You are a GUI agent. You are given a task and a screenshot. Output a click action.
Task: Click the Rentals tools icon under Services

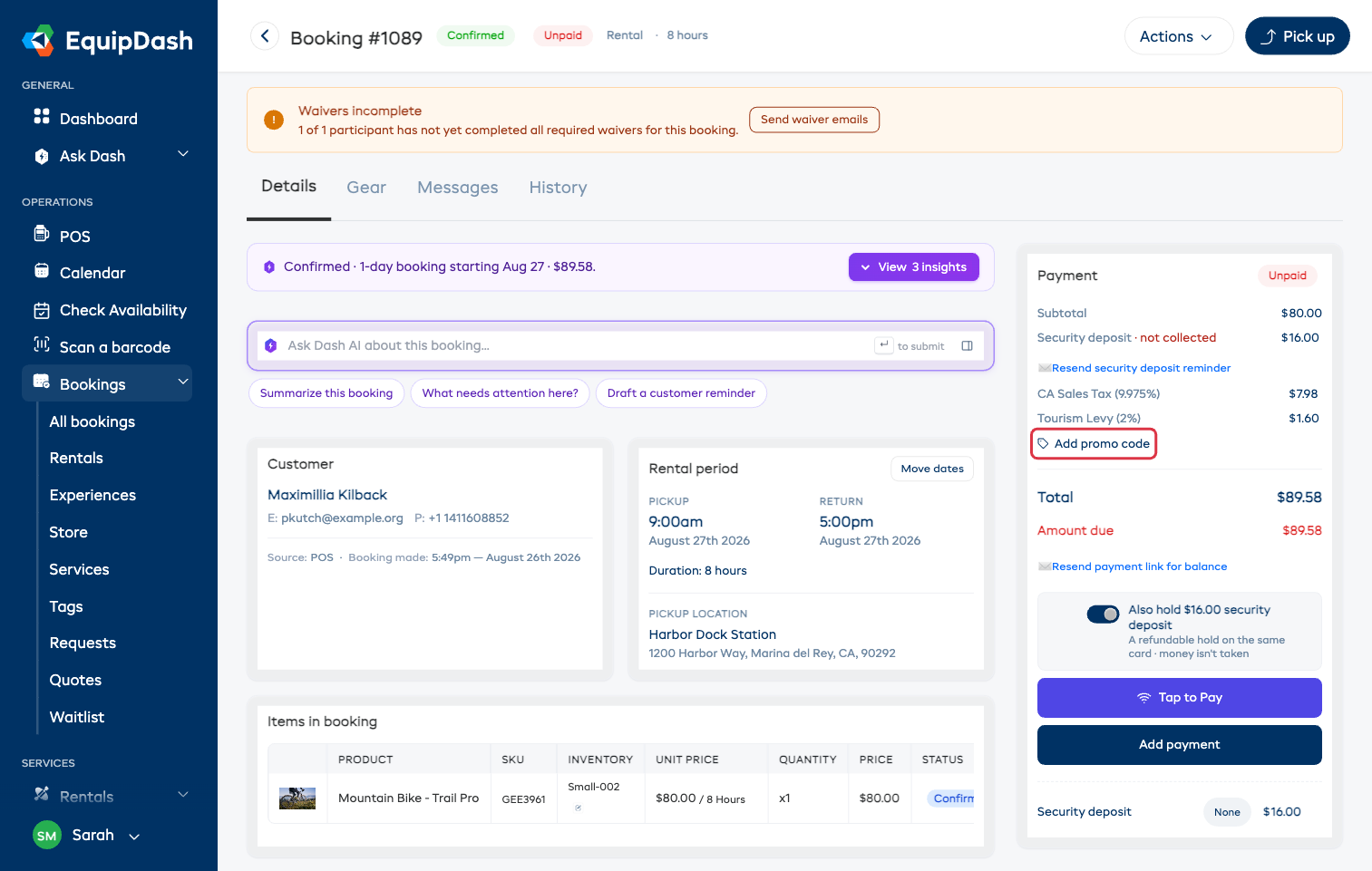(42, 794)
